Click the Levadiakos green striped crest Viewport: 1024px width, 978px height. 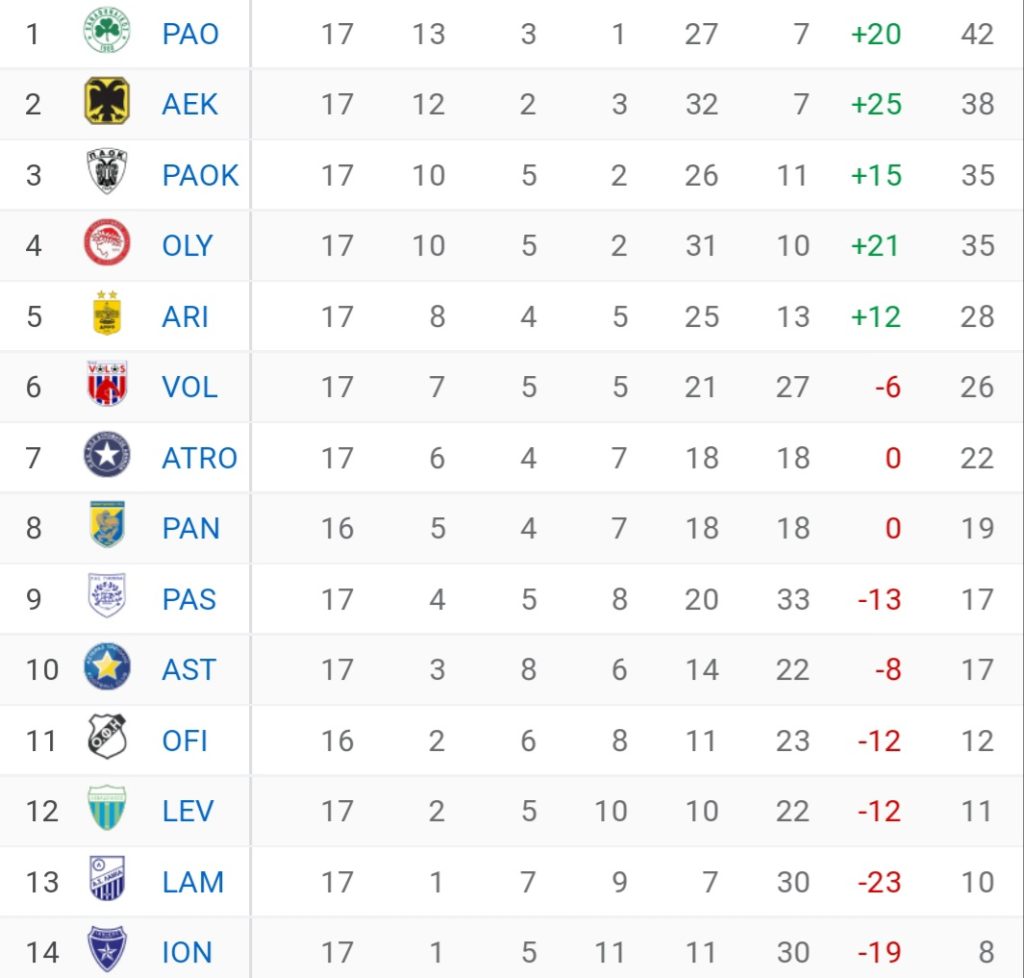(x=106, y=808)
